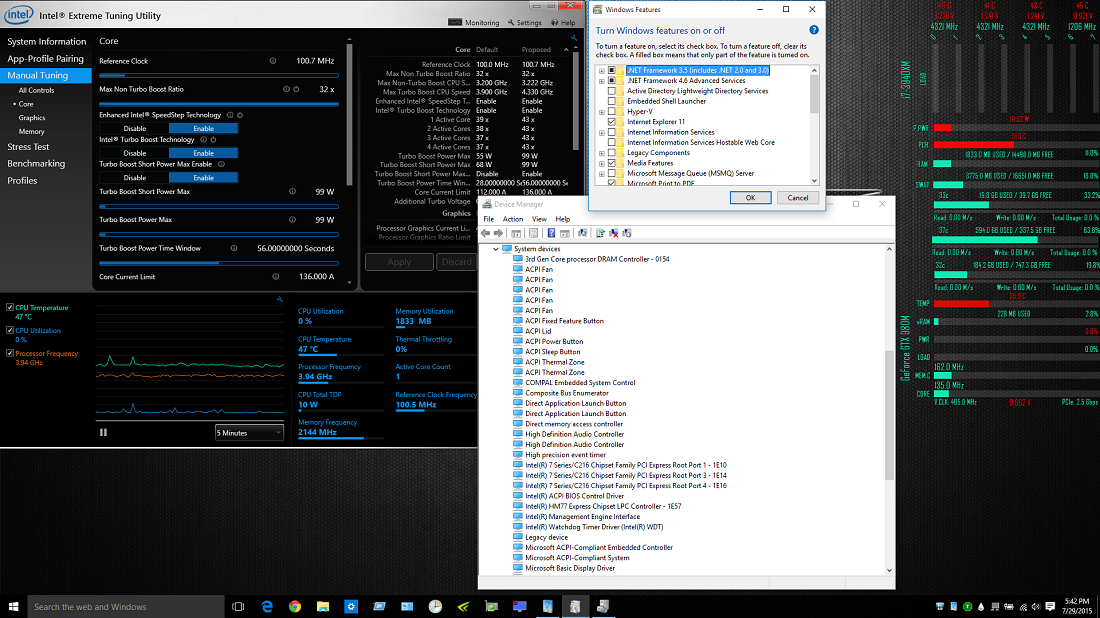Launch Google Chrome from the taskbar
The image size is (1100, 618).
click(295, 607)
